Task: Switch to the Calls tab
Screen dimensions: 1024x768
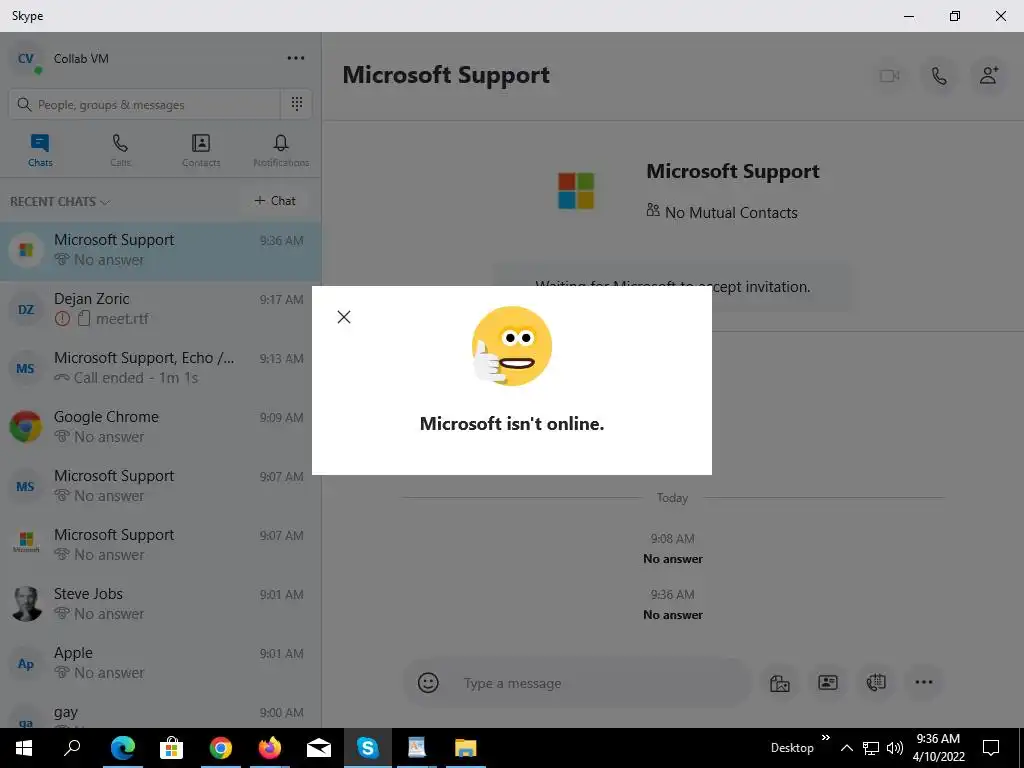Action: tap(120, 150)
